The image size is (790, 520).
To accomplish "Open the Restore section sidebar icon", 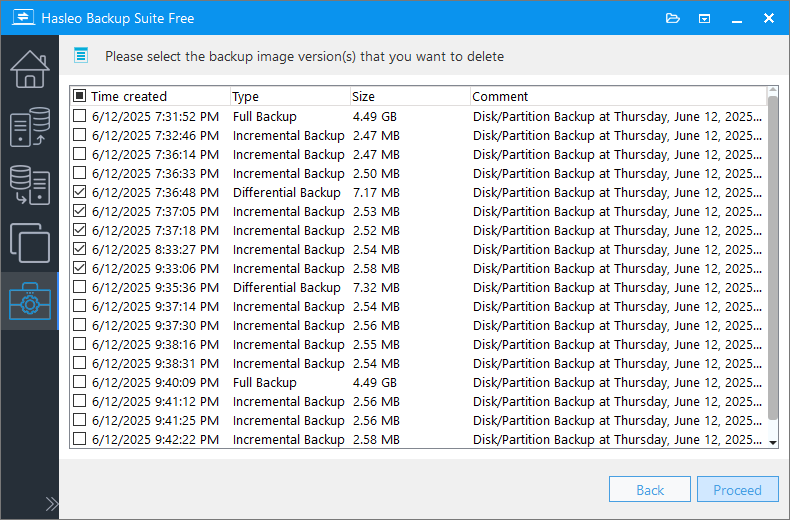I will point(30,185).
